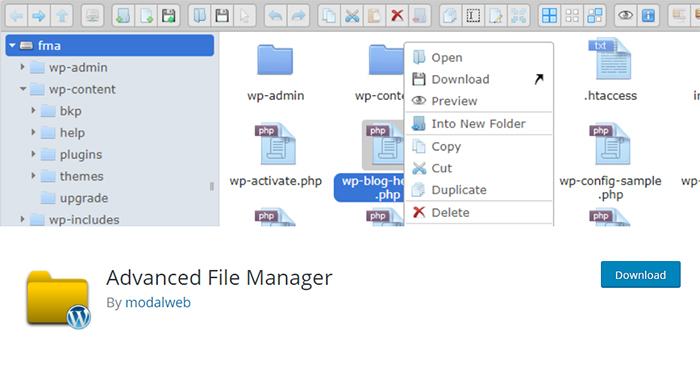Choose Into New Folder from context menu

(479, 124)
